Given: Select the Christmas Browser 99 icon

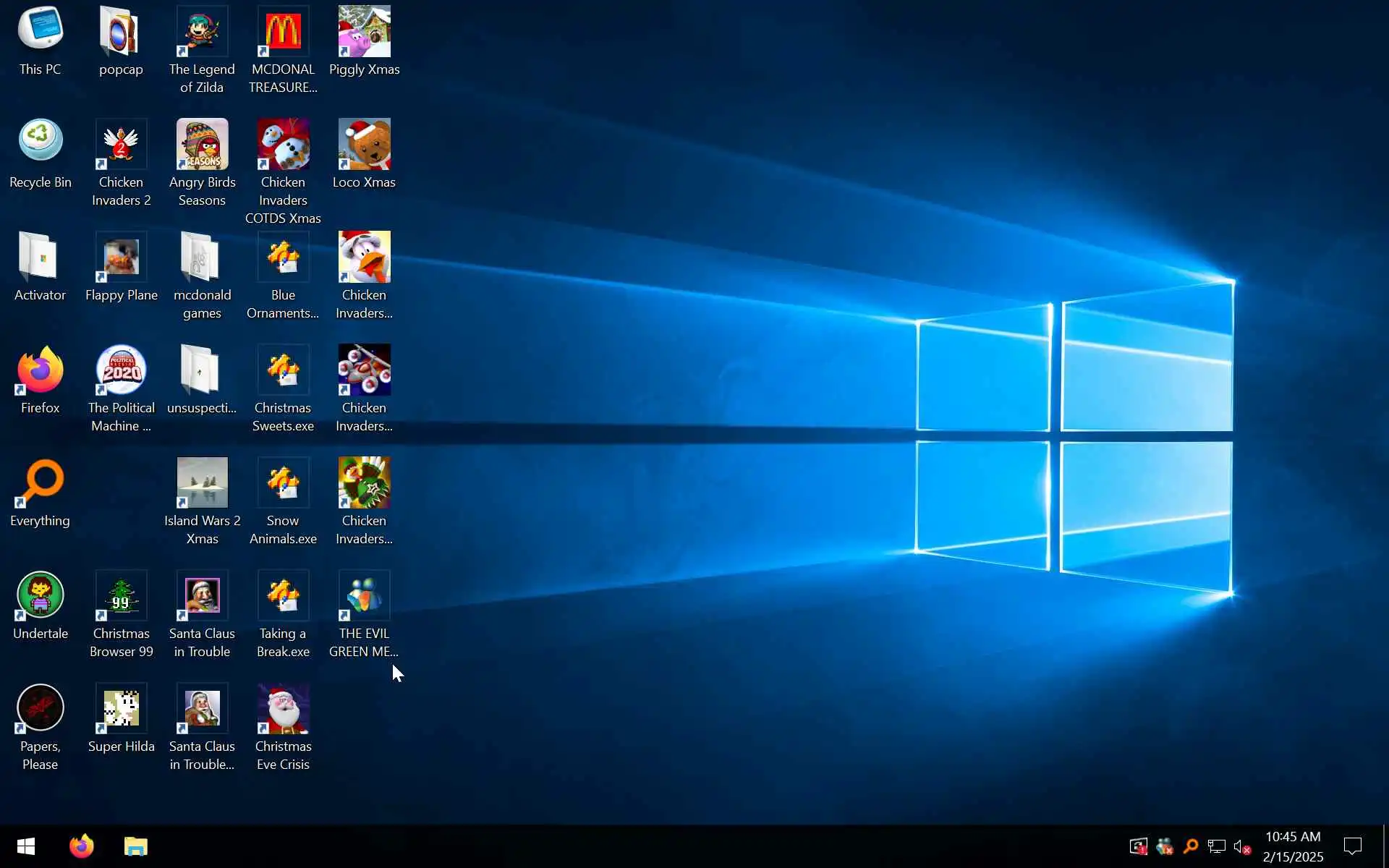Looking at the screenshot, I should (x=121, y=596).
